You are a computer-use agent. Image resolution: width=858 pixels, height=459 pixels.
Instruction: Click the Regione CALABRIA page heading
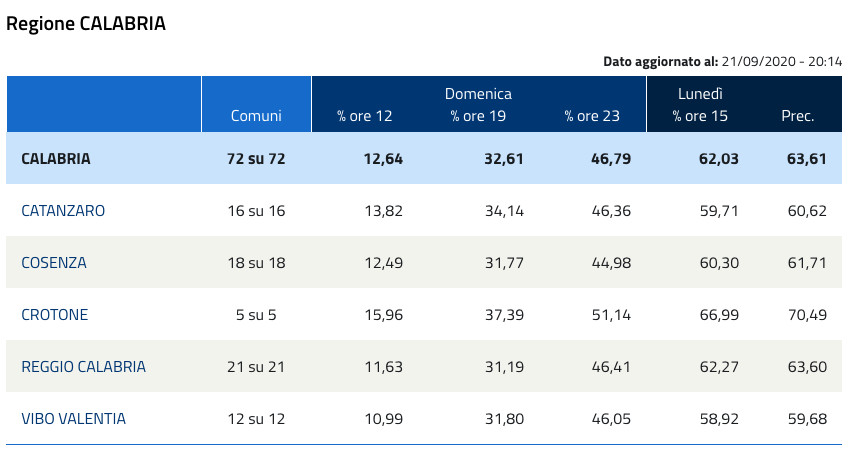pos(86,24)
